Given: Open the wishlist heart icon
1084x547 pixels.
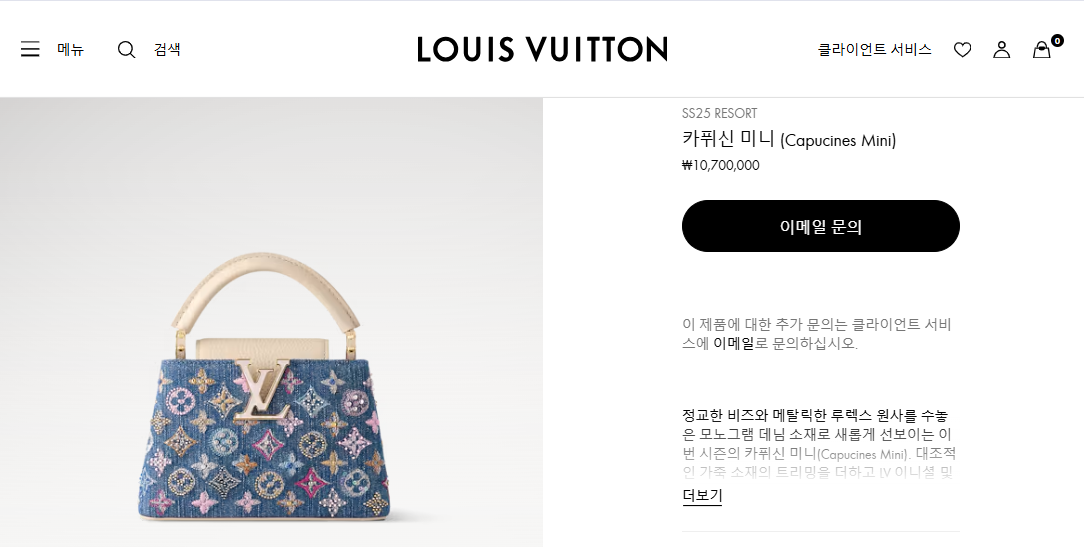Looking at the screenshot, I should click(x=962, y=50).
